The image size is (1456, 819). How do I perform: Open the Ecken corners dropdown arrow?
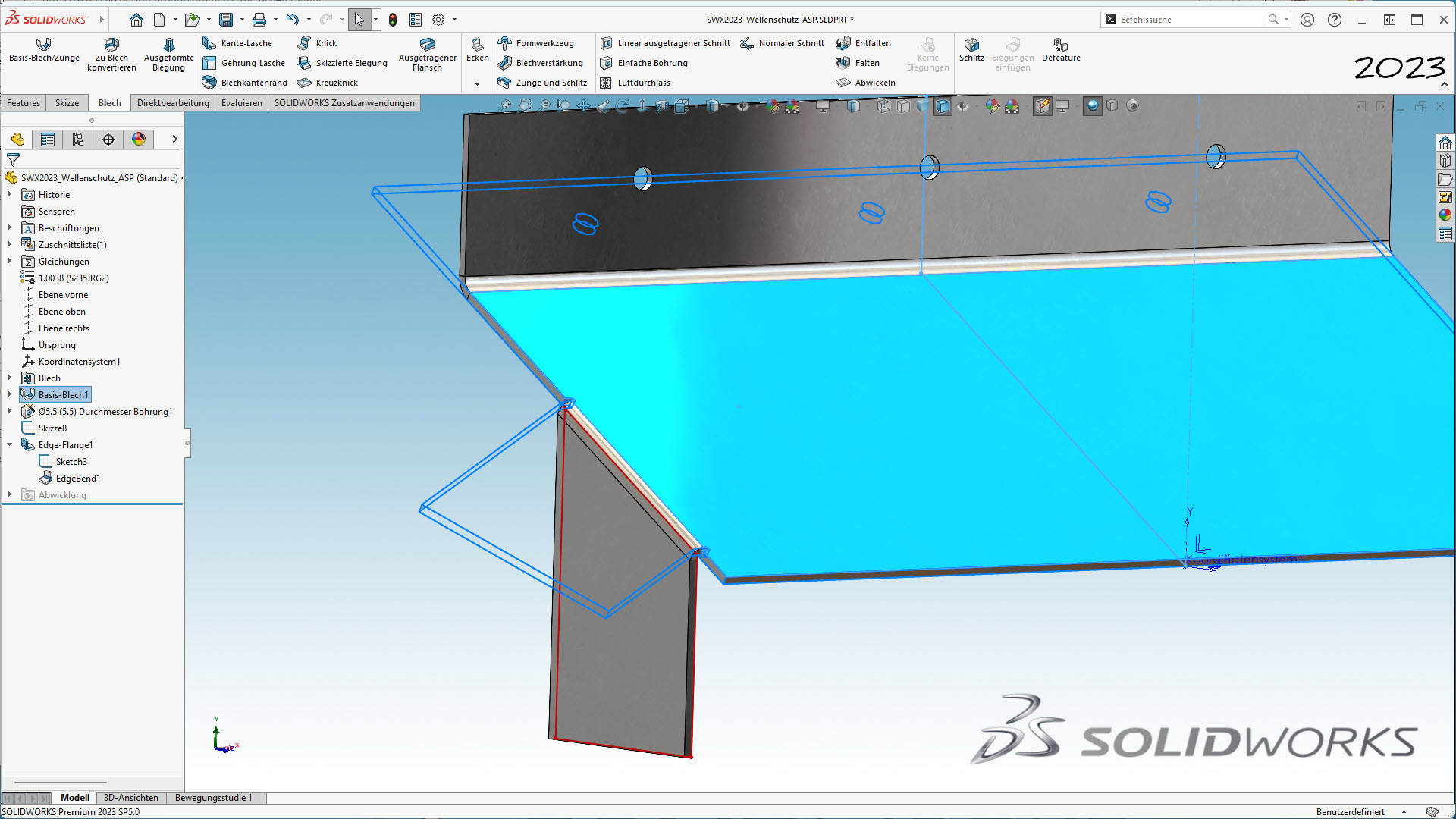477,84
